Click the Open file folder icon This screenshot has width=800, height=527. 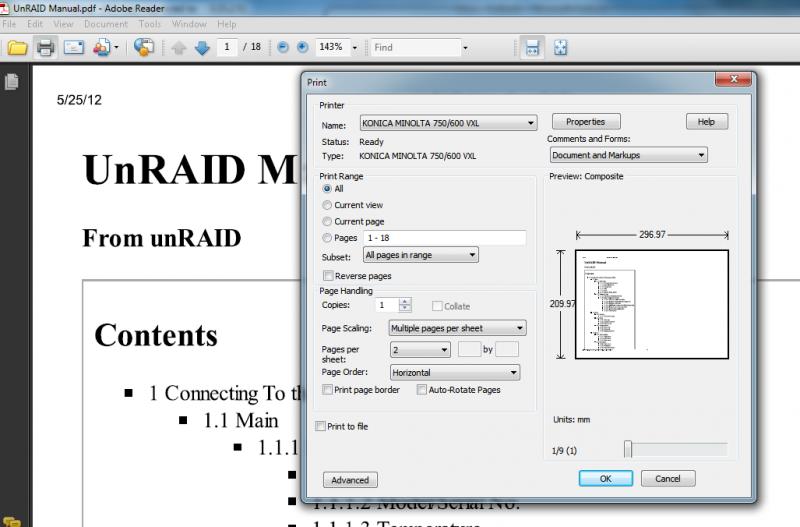(17, 47)
